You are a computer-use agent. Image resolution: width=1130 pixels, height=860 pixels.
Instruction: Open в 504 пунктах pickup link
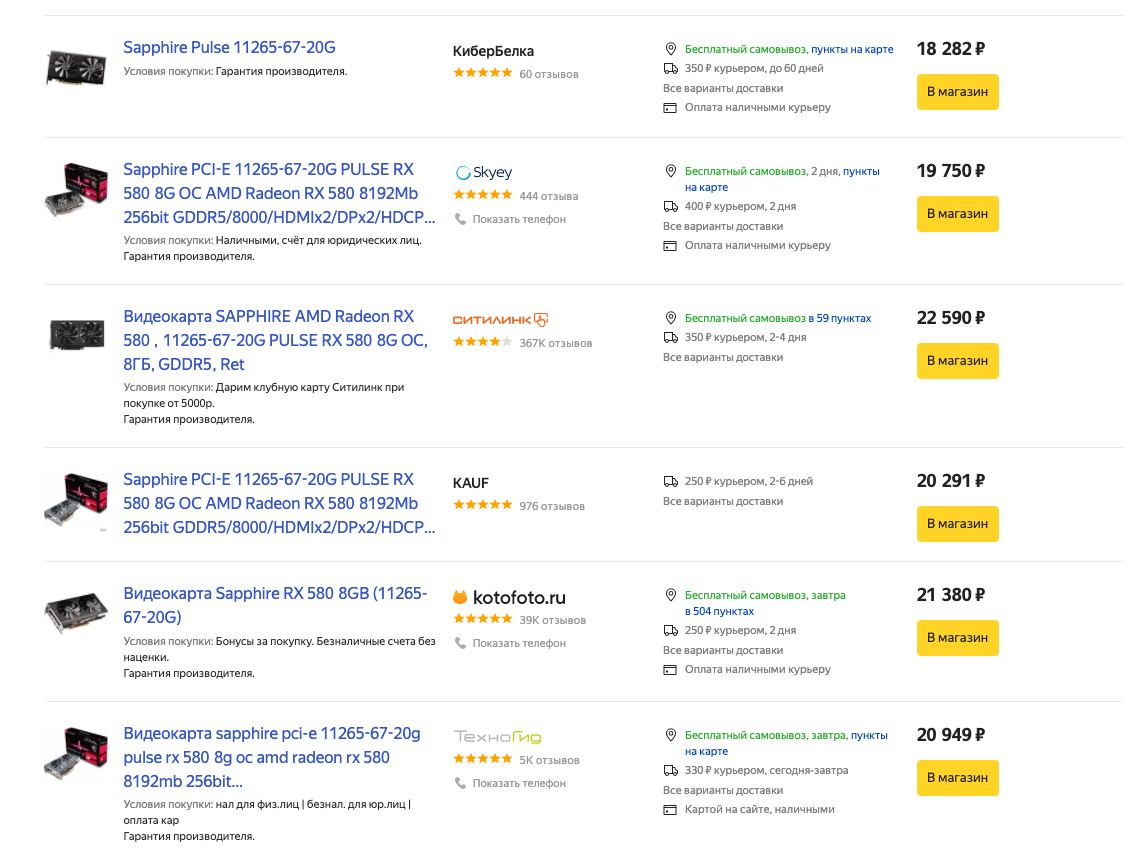pyautogui.click(x=719, y=611)
